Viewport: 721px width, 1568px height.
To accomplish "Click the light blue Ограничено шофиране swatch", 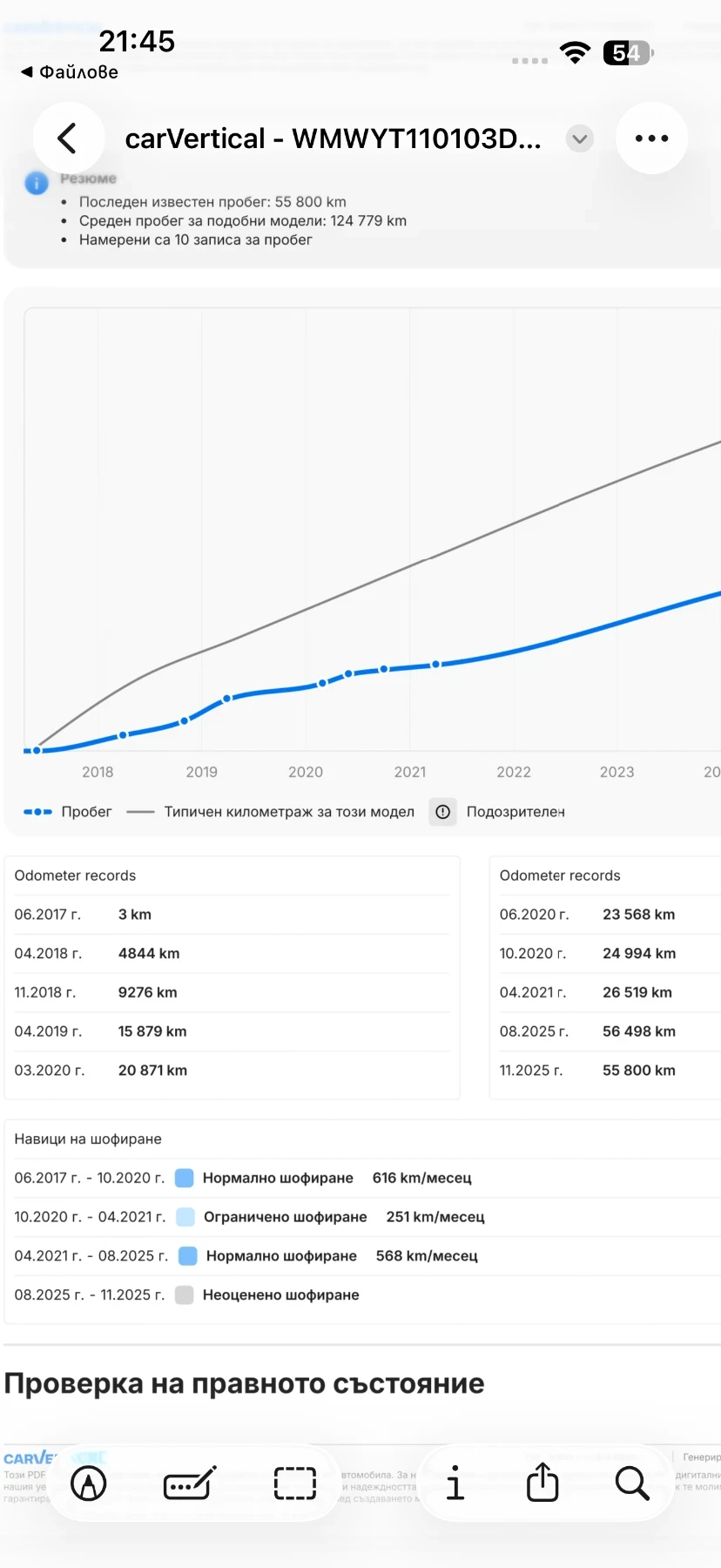I will click(185, 1217).
